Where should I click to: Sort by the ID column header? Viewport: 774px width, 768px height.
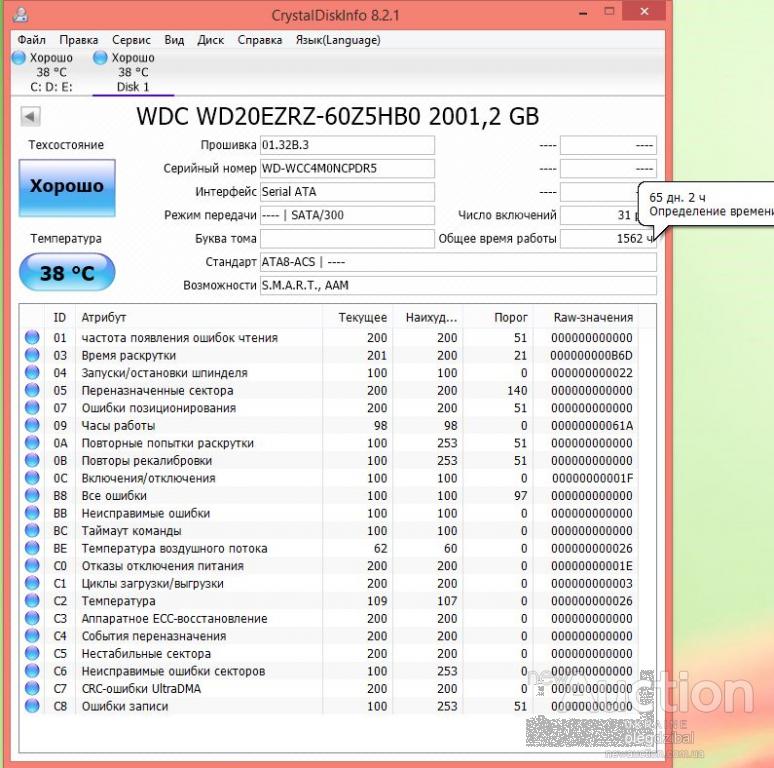point(60,317)
